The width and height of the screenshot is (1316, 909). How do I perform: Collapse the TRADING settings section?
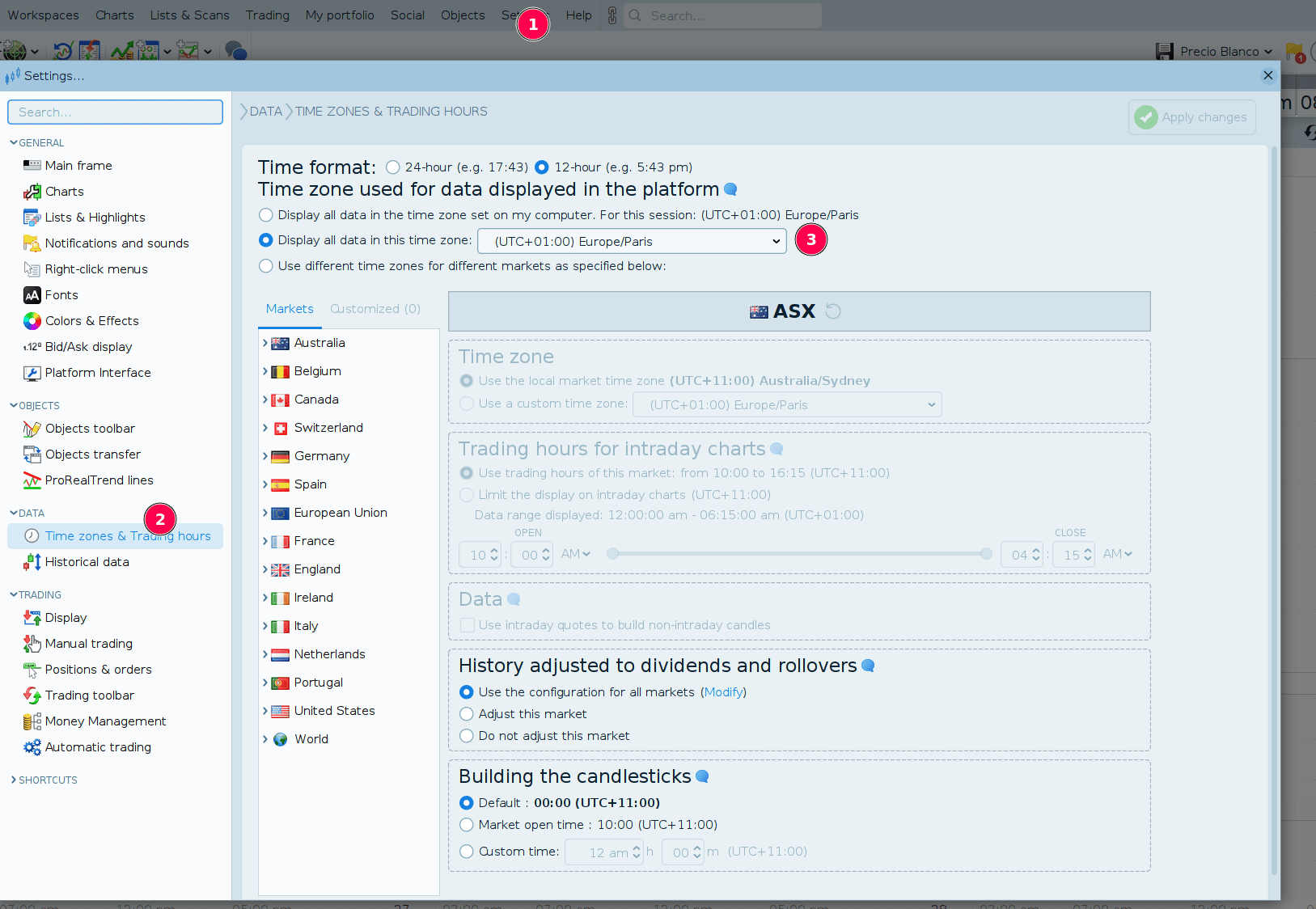14,595
